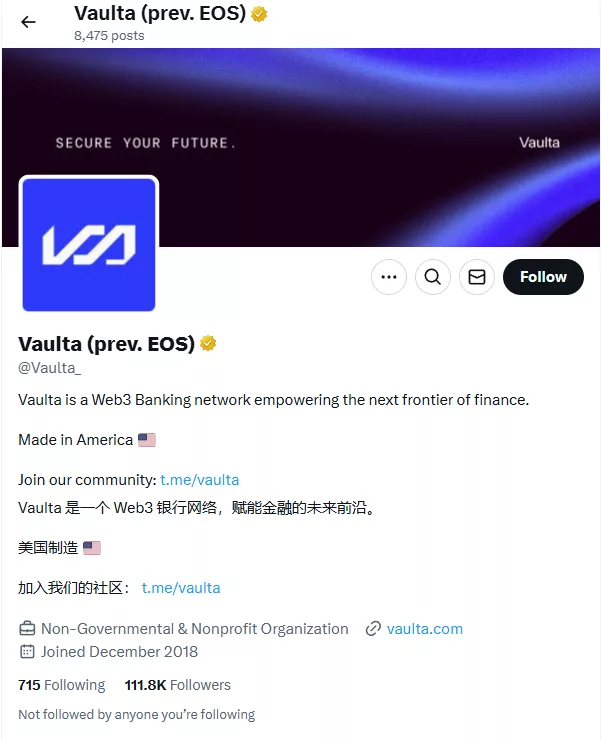Viewport: 601px width, 741px height.
Task: Click gold verified badge next to profile name
Action: click(208, 343)
